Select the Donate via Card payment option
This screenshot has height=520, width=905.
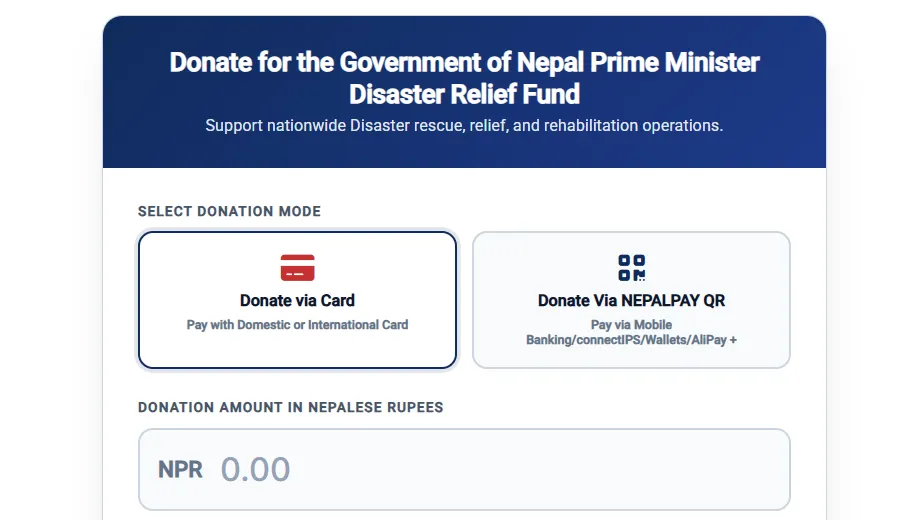(297, 300)
